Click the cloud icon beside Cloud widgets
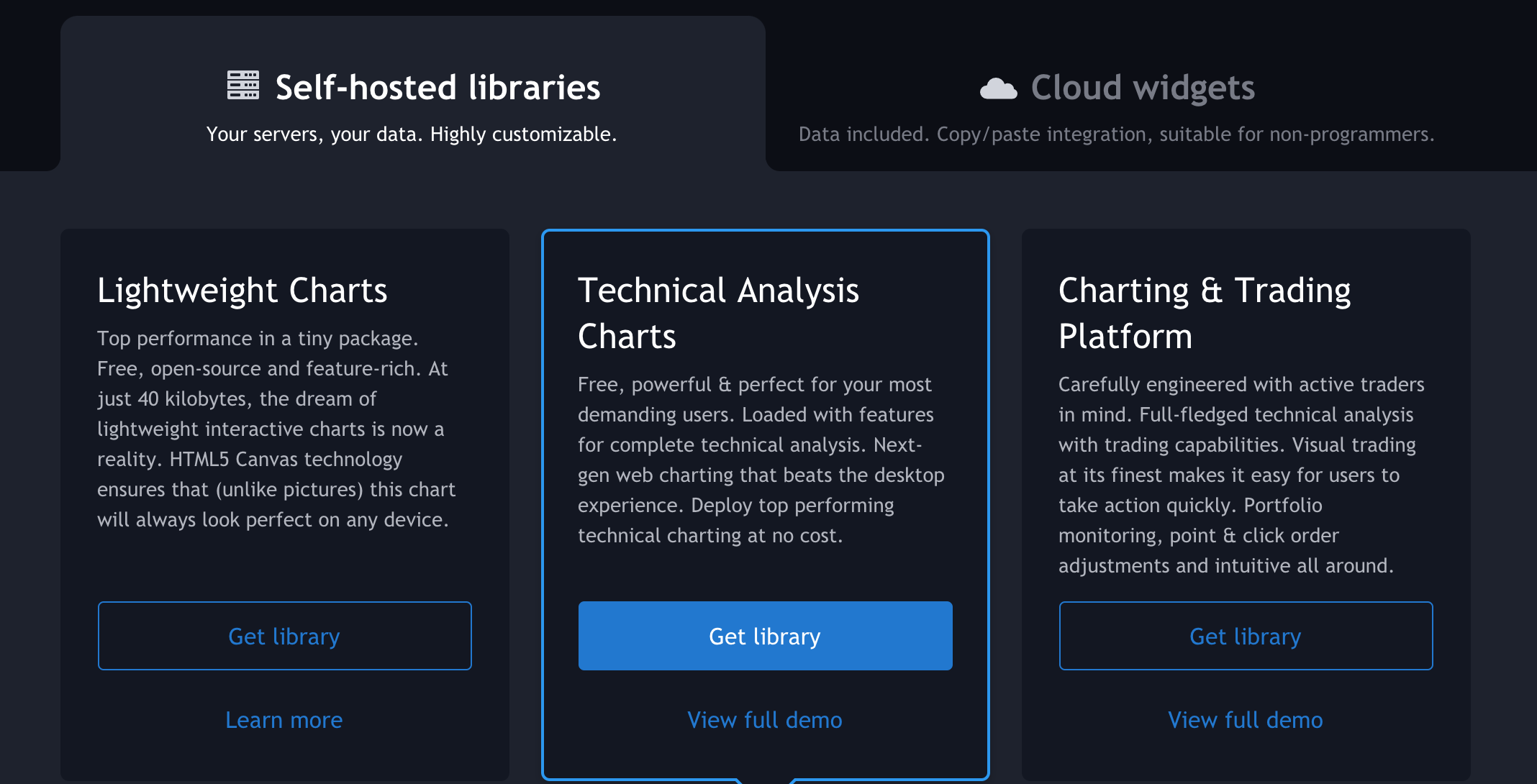The width and height of the screenshot is (1537, 784). pyautogui.click(x=998, y=88)
